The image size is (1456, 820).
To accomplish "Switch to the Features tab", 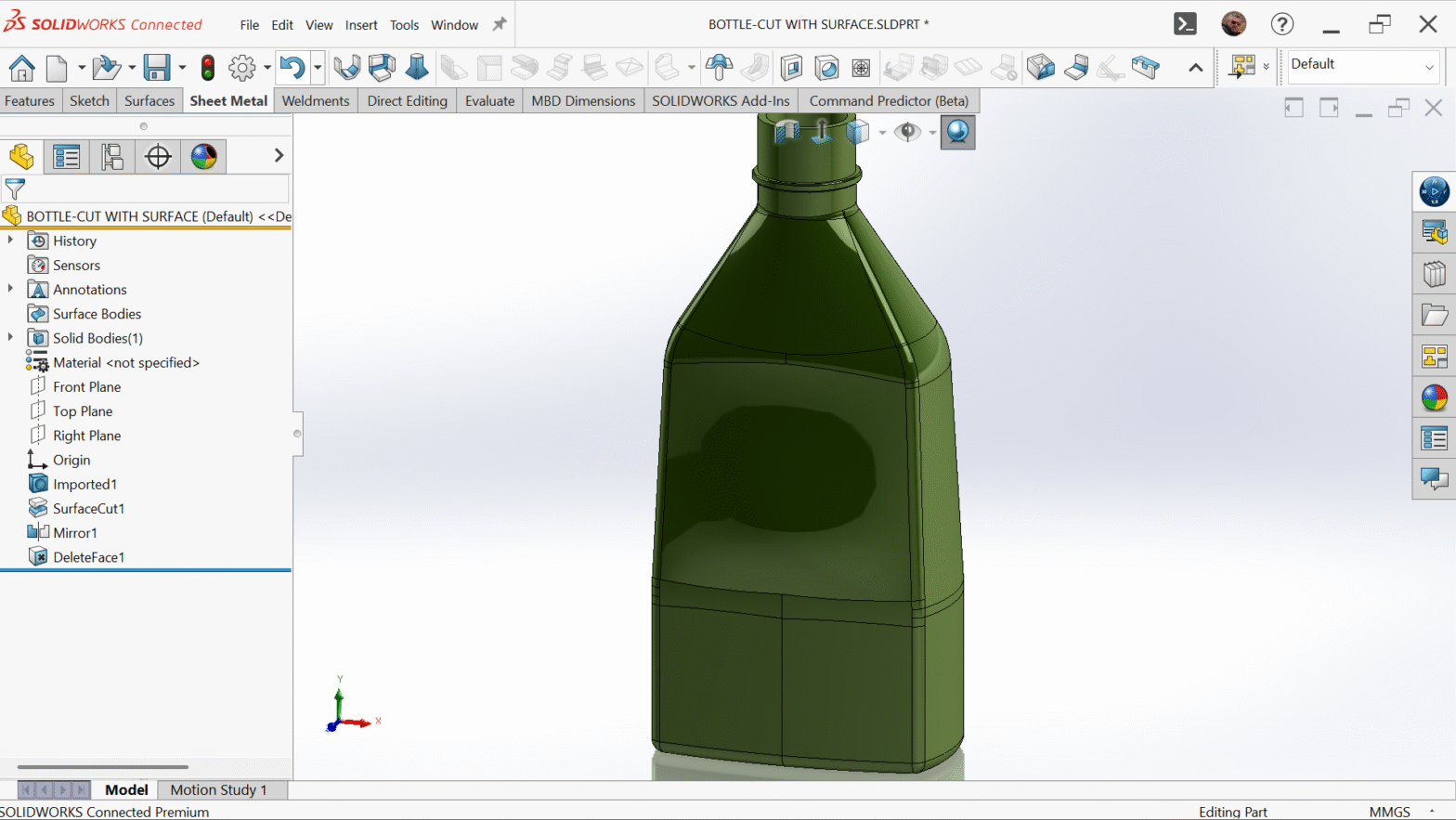I will pos(30,100).
